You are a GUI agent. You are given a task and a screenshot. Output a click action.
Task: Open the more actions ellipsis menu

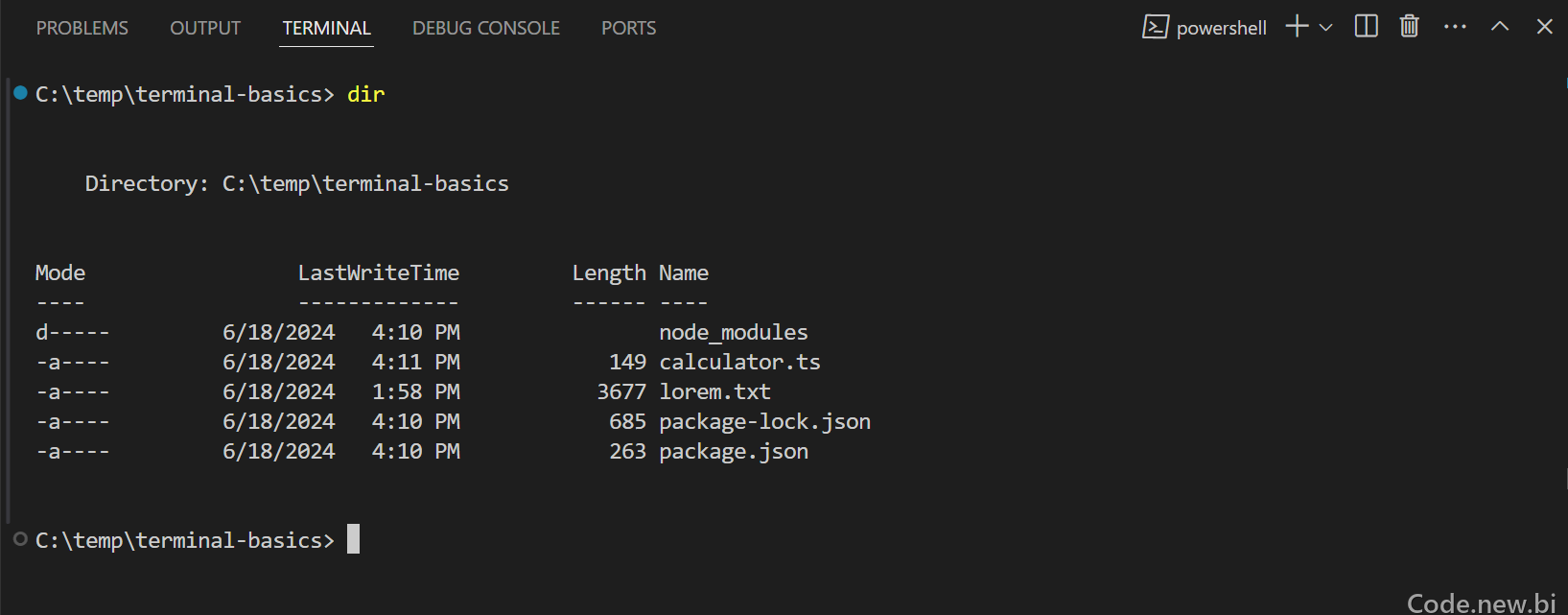pos(1455,27)
